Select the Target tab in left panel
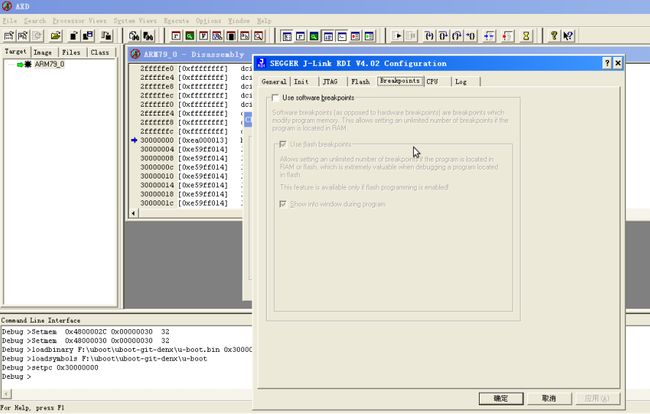 (x=15, y=51)
